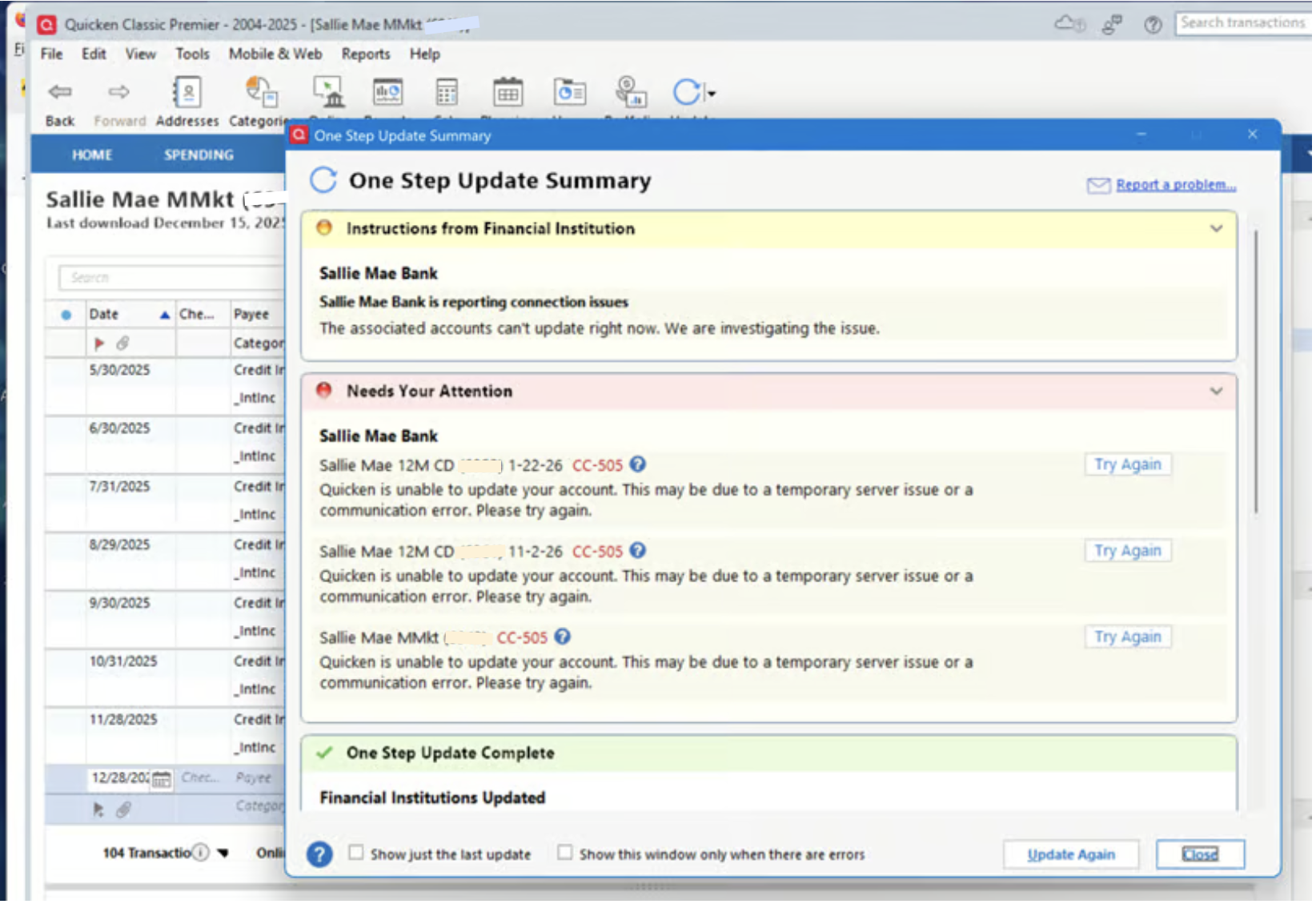1316x908 pixels.
Task: Open the support chat person icon
Action: [x=1112, y=25]
